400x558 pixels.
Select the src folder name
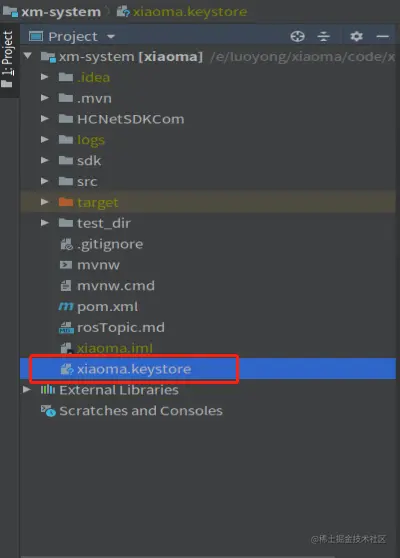tap(87, 181)
